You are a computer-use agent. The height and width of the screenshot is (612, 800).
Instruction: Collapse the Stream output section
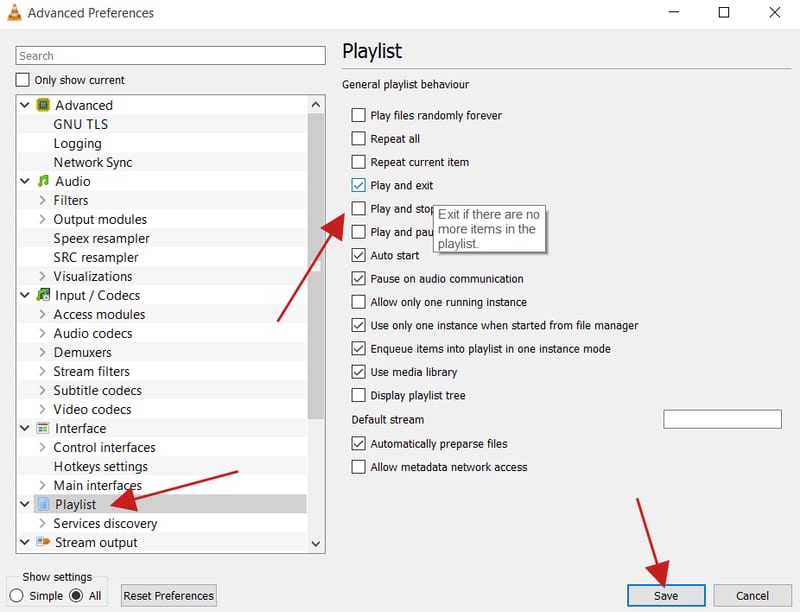[x=24, y=542]
